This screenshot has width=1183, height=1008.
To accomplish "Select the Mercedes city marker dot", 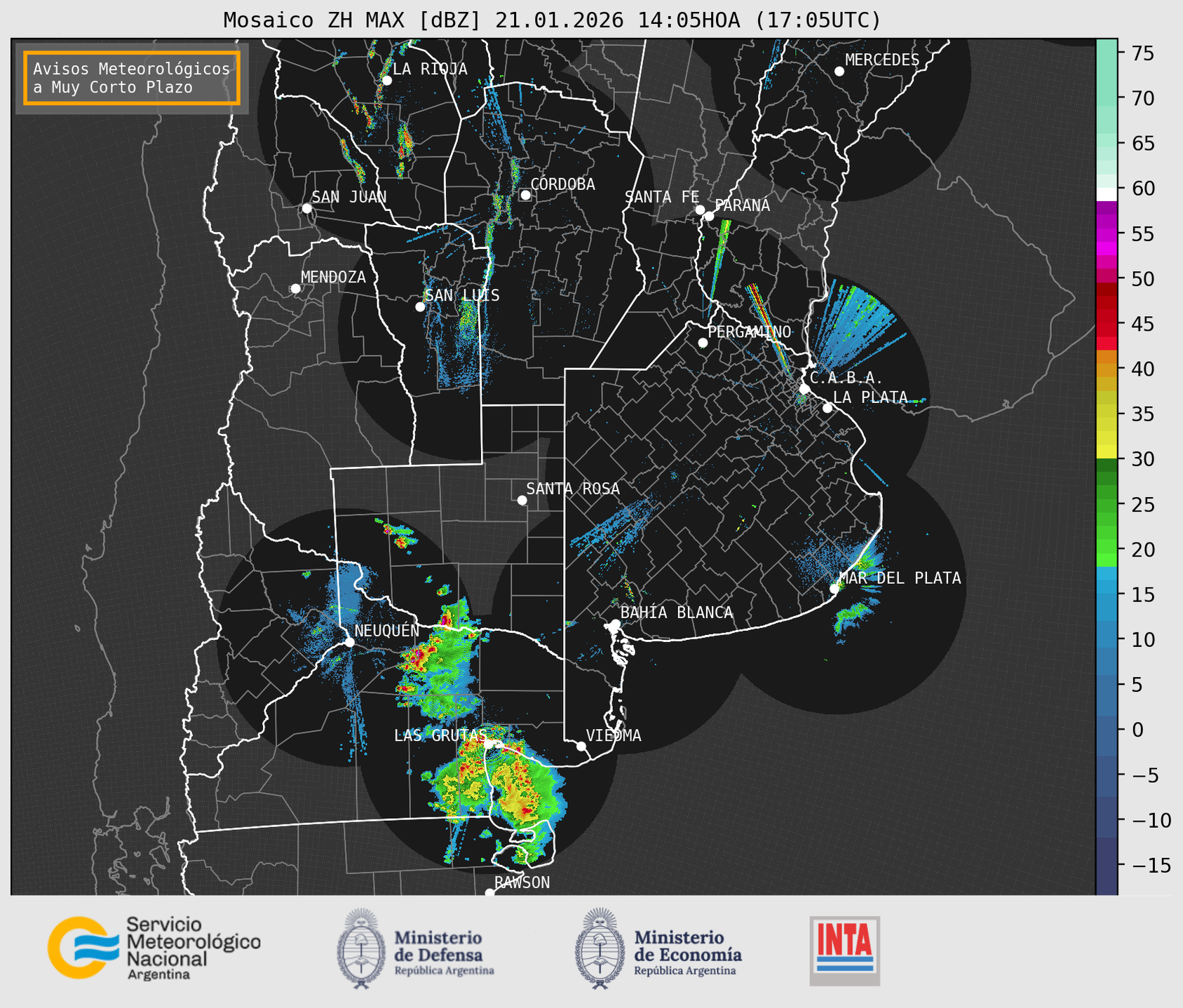I will pos(839,71).
